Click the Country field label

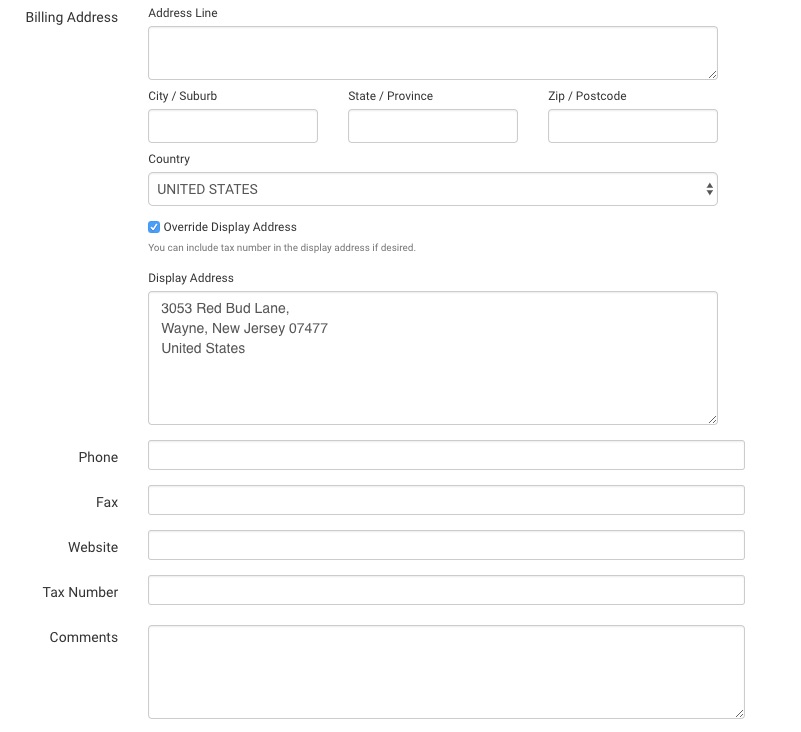coord(169,159)
